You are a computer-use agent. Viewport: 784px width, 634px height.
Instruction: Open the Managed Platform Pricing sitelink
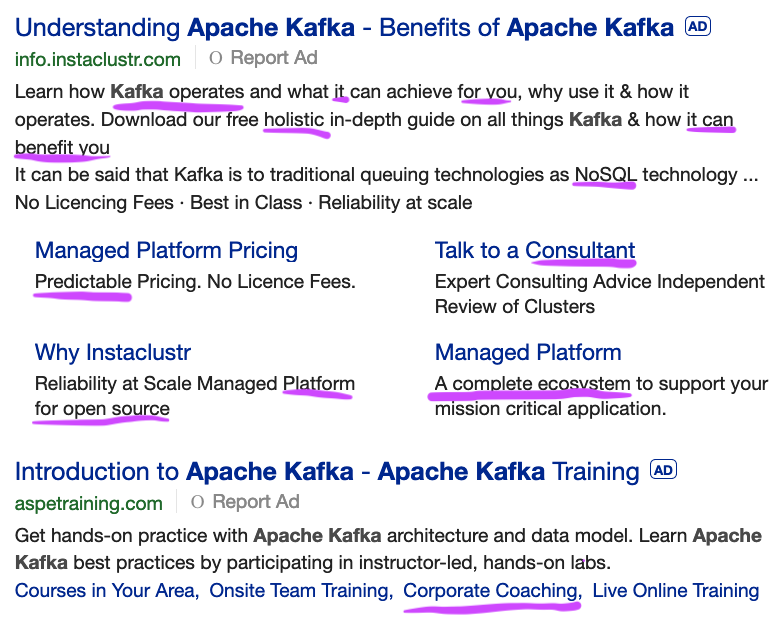point(166,250)
